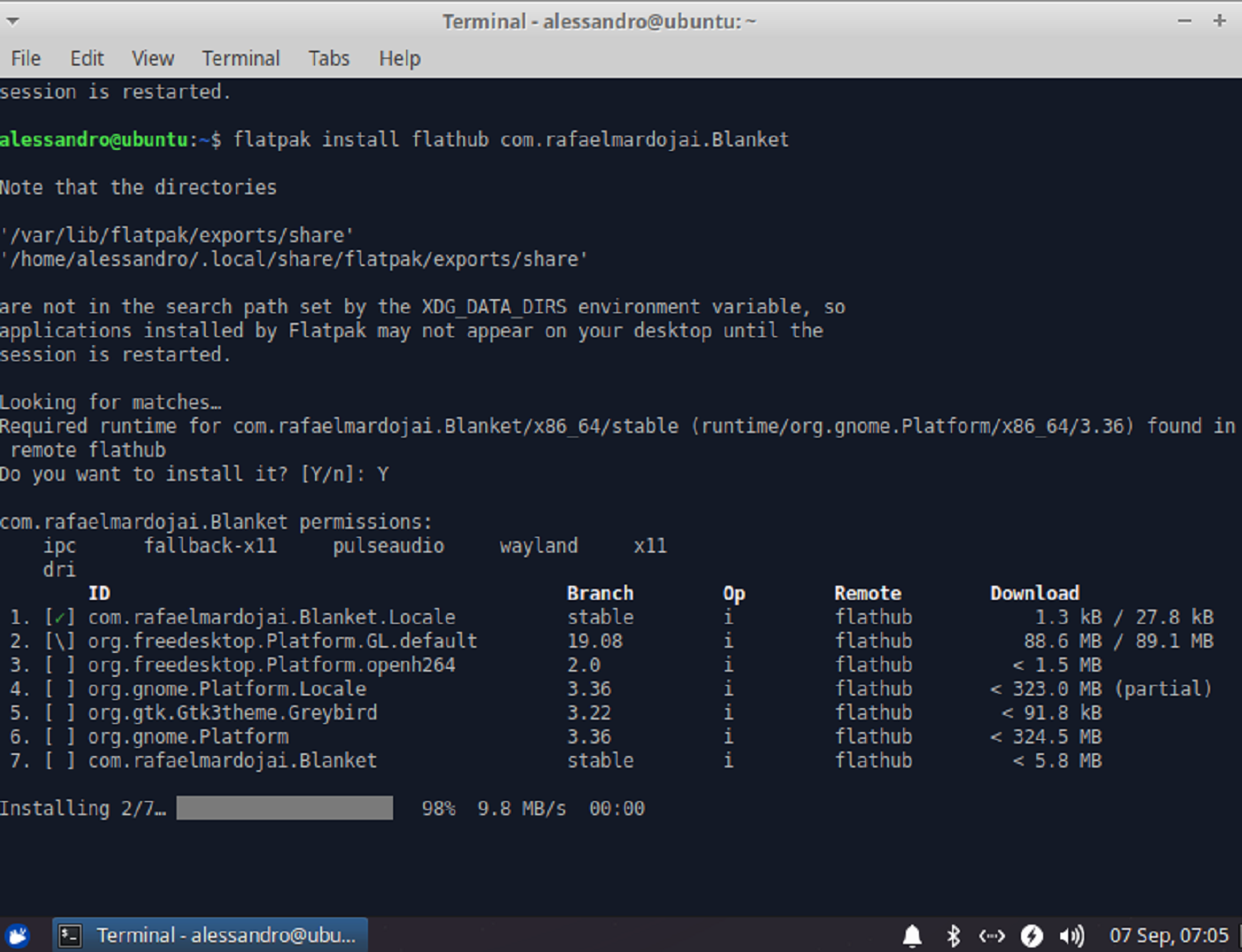Image resolution: width=1242 pixels, height=952 pixels.
Task: Click the volume speaker icon
Action: 1072,936
